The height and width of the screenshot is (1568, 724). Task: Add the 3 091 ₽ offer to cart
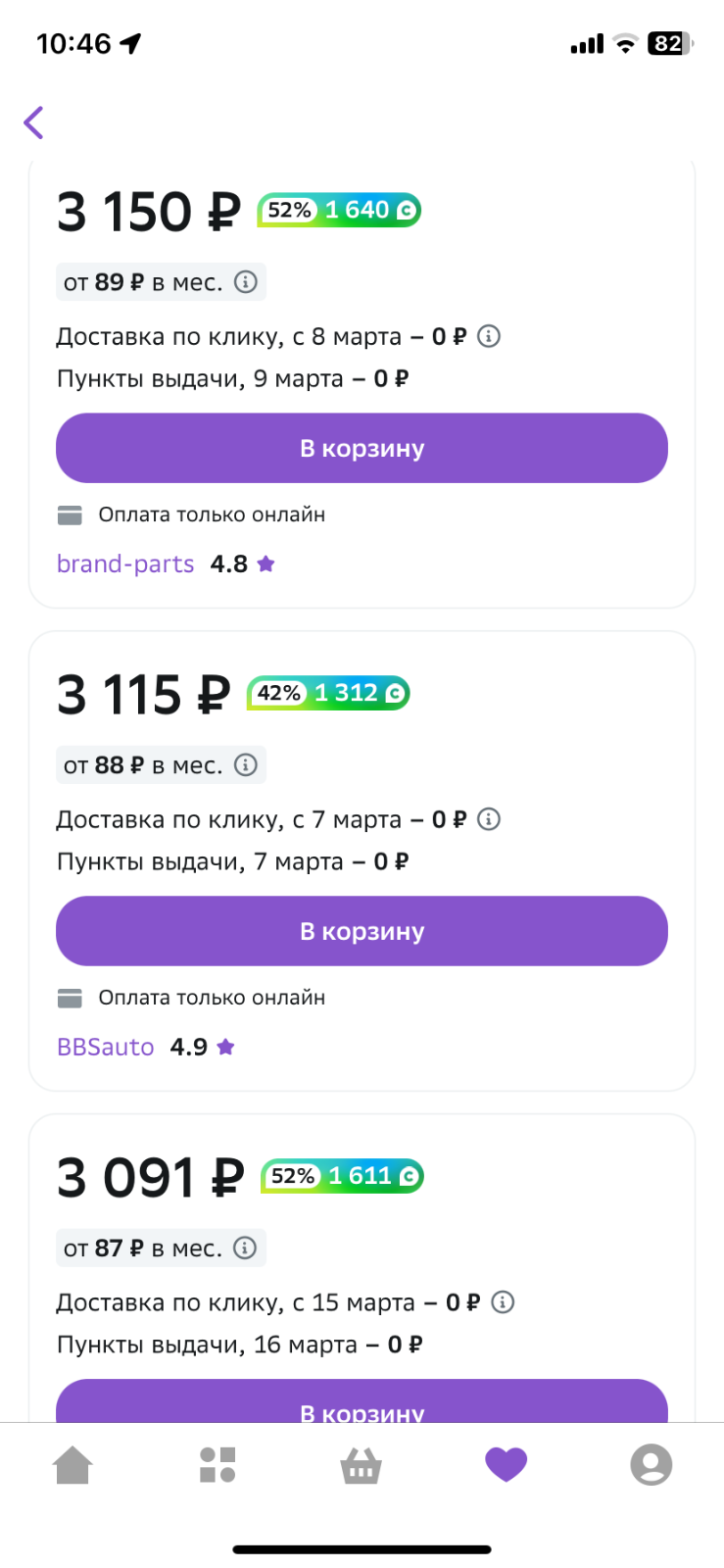(x=362, y=1401)
